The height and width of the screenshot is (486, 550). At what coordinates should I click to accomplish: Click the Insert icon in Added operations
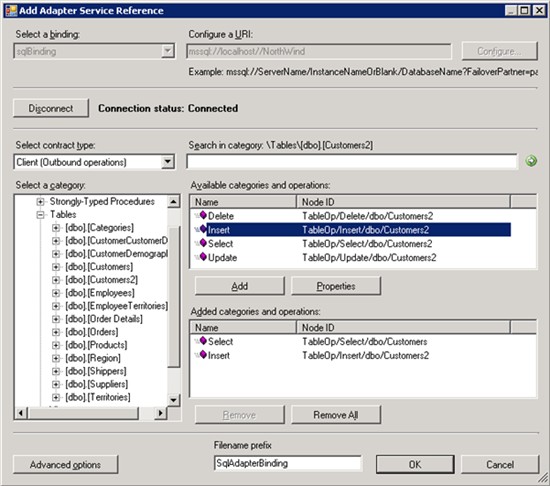pyautogui.click(x=203, y=354)
